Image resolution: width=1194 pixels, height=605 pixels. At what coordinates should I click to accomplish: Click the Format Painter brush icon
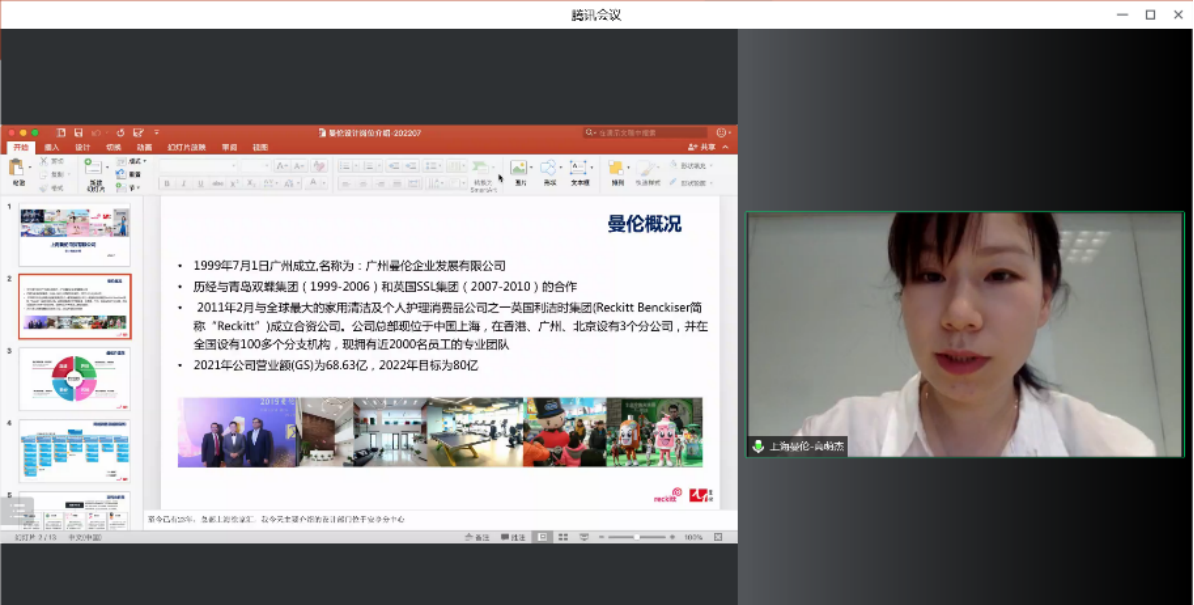click(44, 188)
